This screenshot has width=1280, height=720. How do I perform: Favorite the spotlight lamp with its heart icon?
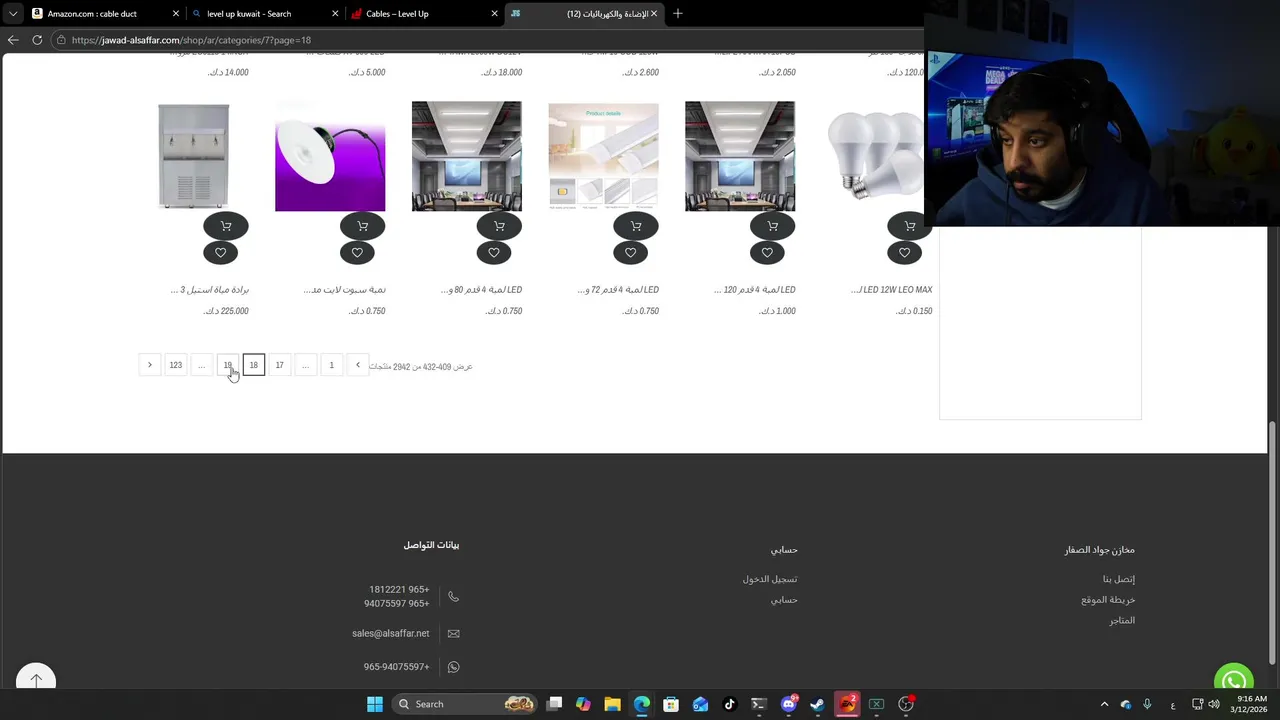[x=357, y=253]
